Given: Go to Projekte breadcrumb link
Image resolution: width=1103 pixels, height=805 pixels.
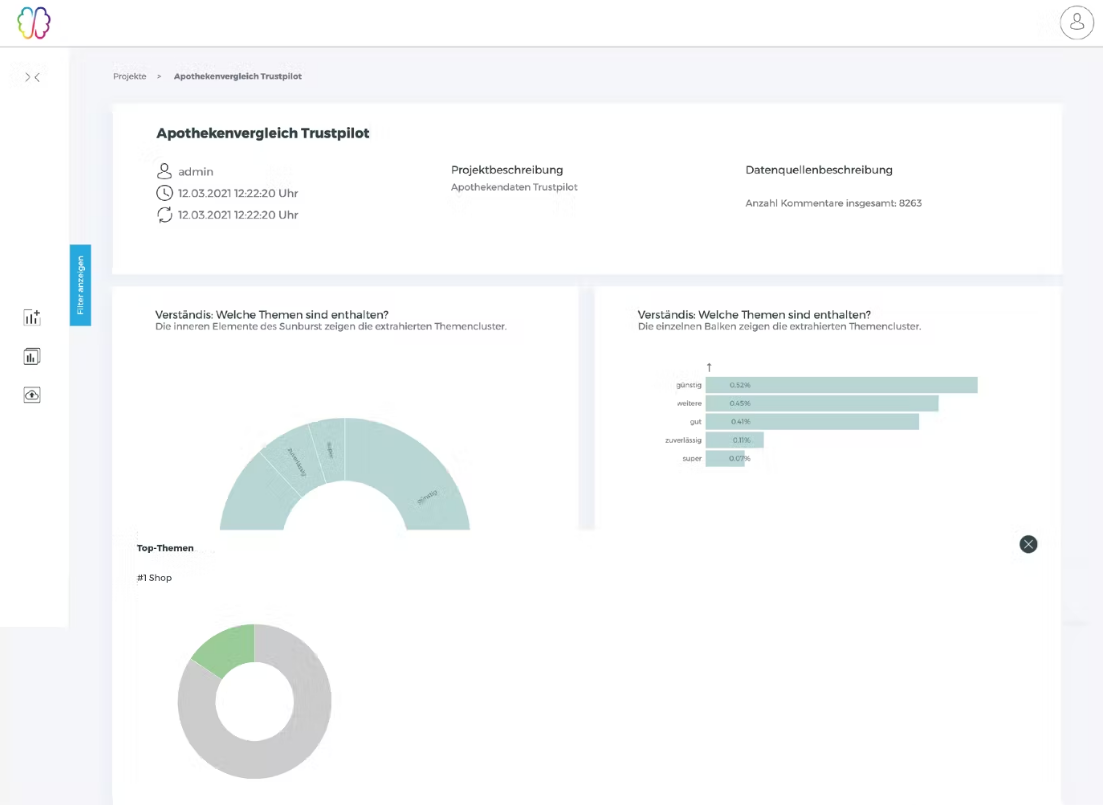Looking at the screenshot, I should pyautogui.click(x=129, y=76).
